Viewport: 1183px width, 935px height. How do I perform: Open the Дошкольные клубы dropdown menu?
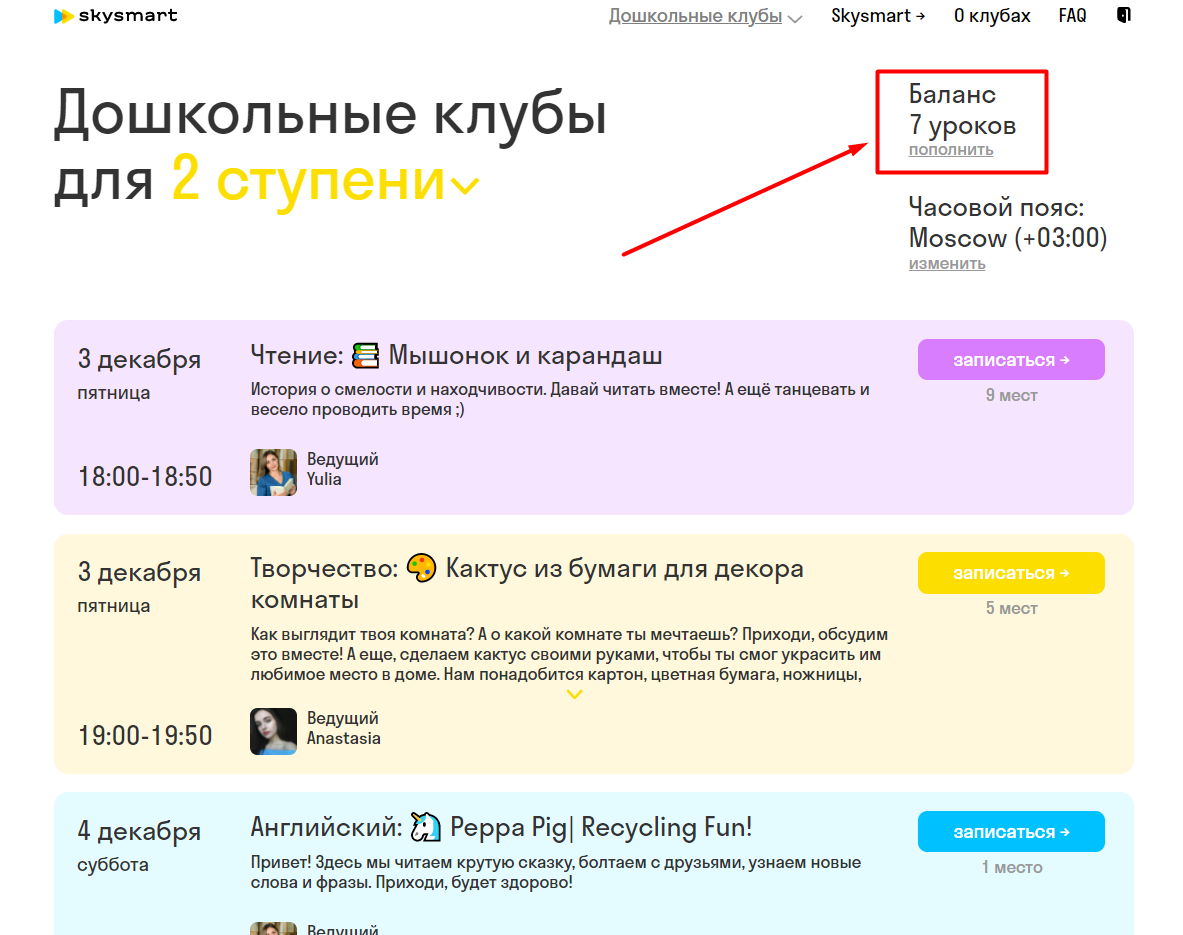[x=705, y=16]
